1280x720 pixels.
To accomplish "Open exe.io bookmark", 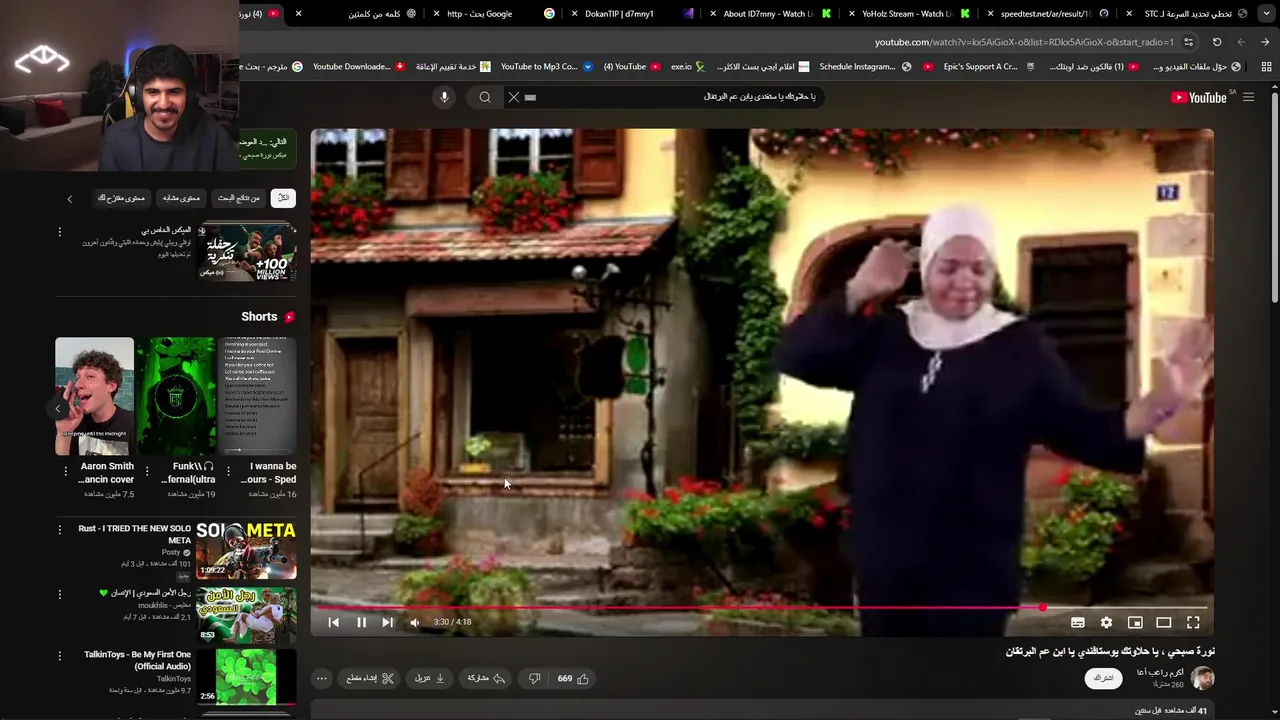I will [688, 67].
